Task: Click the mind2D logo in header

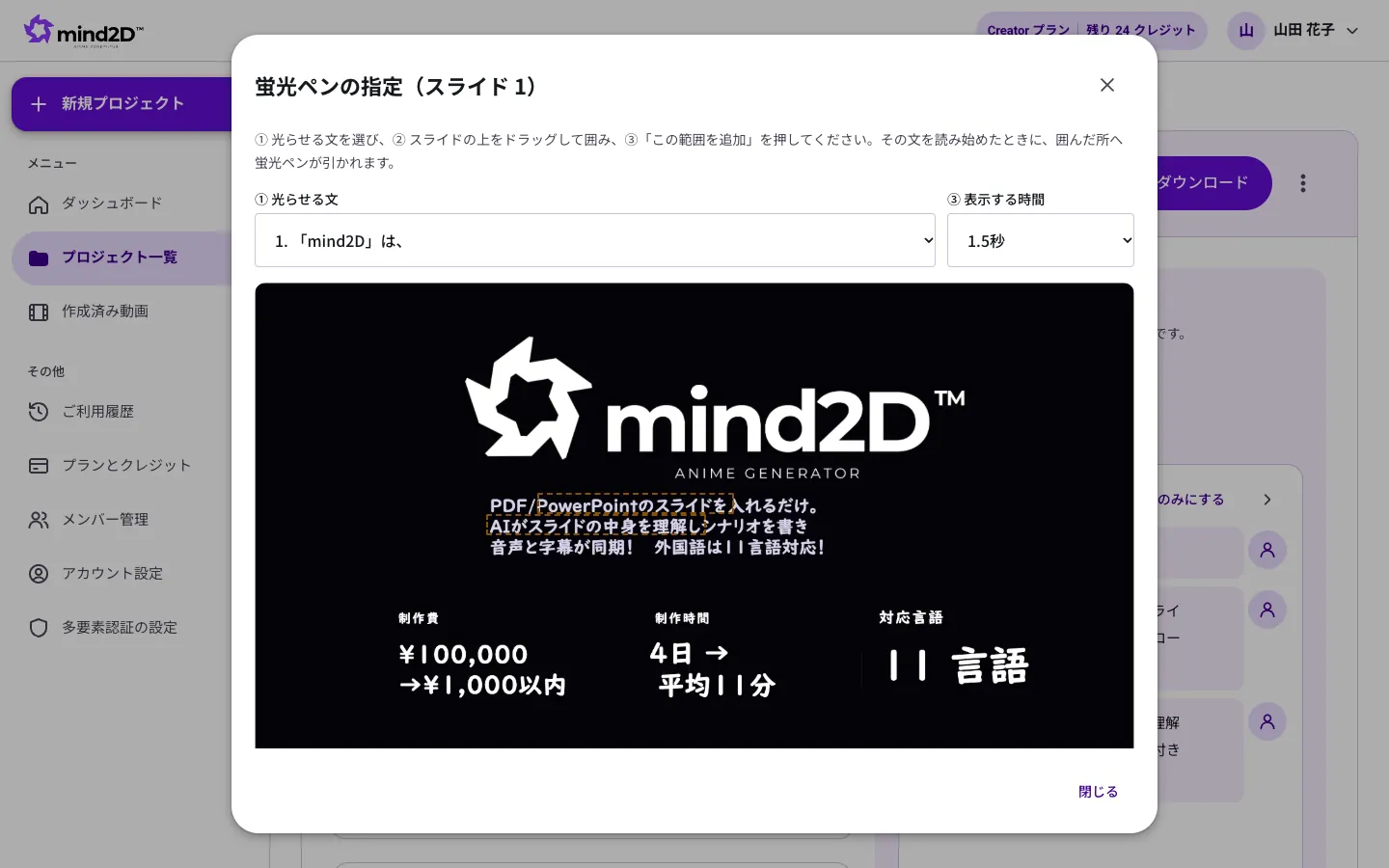Action: pos(84,31)
